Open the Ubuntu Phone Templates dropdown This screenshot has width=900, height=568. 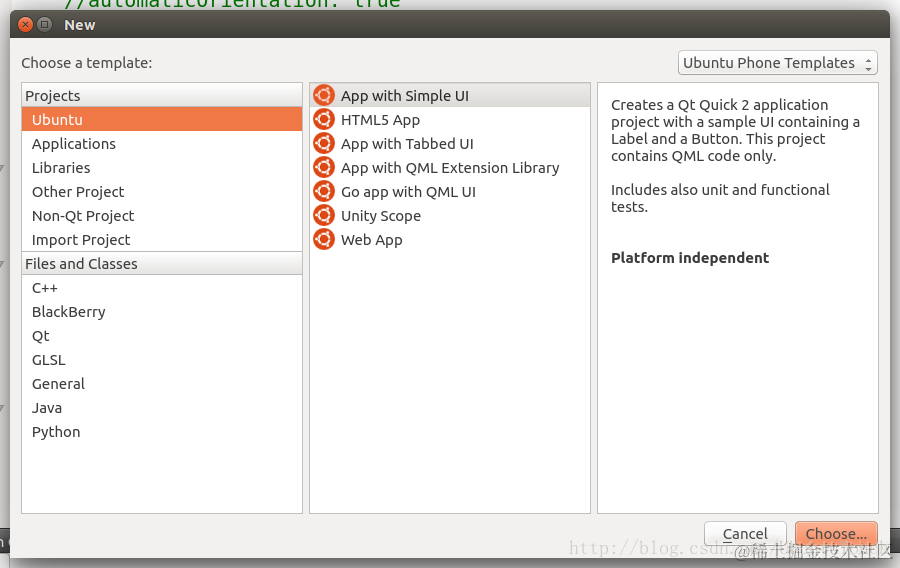(x=778, y=63)
